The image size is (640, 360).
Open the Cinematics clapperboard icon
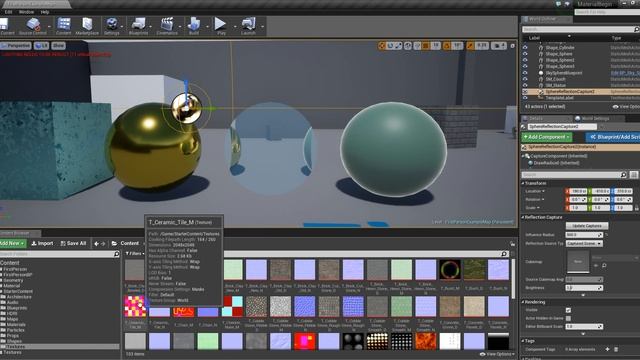click(x=167, y=24)
